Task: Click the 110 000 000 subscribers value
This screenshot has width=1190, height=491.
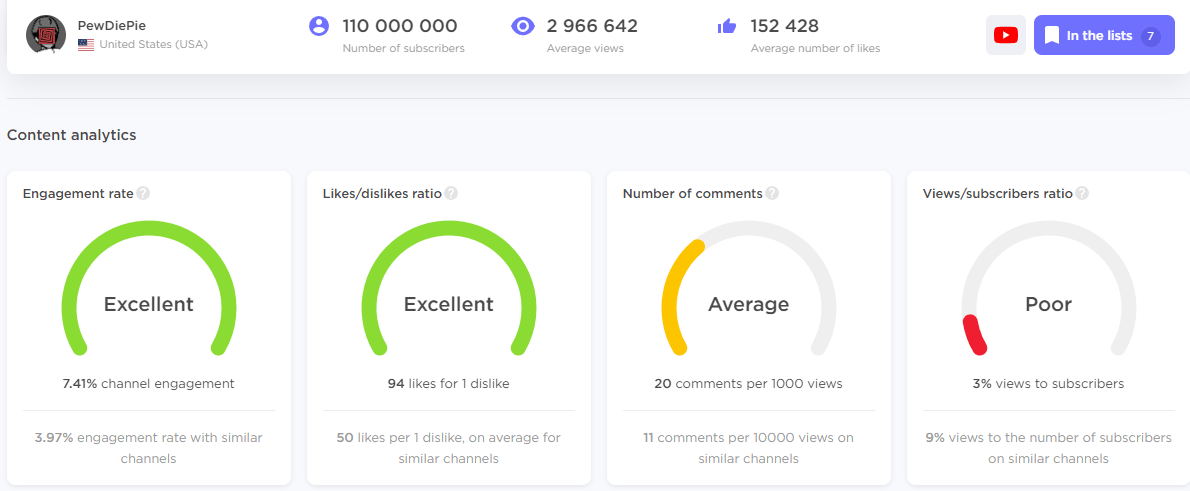Action: pos(400,26)
